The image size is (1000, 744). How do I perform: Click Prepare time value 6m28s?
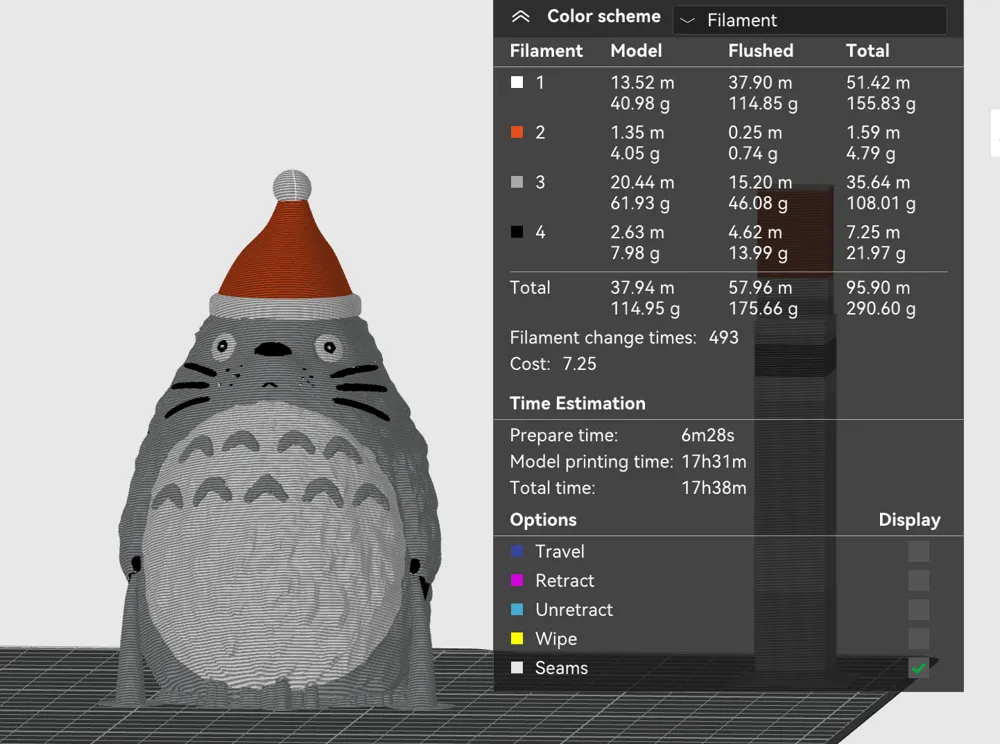(x=707, y=435)
